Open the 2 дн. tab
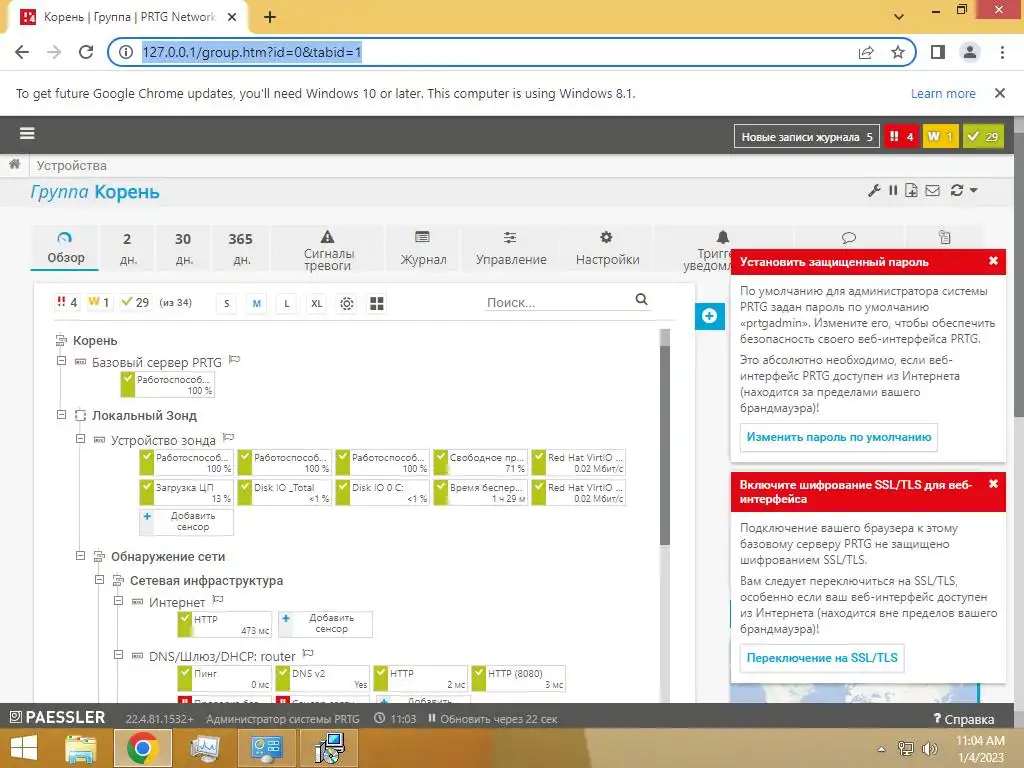Viewport: 1024px width, 768px height. click(127, 248)
